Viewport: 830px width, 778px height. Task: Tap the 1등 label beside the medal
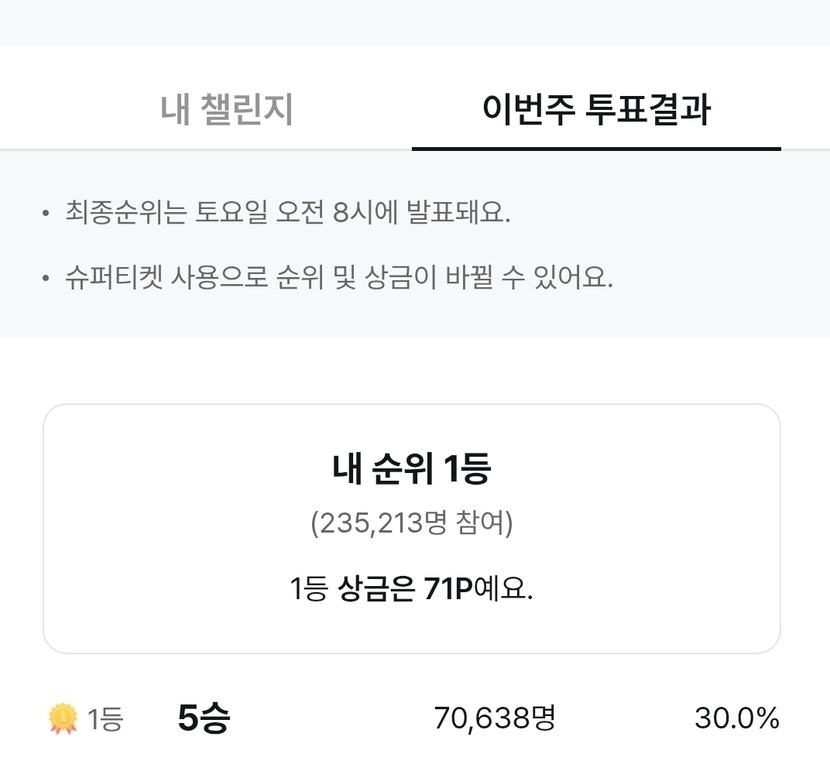tap(105, 718)
